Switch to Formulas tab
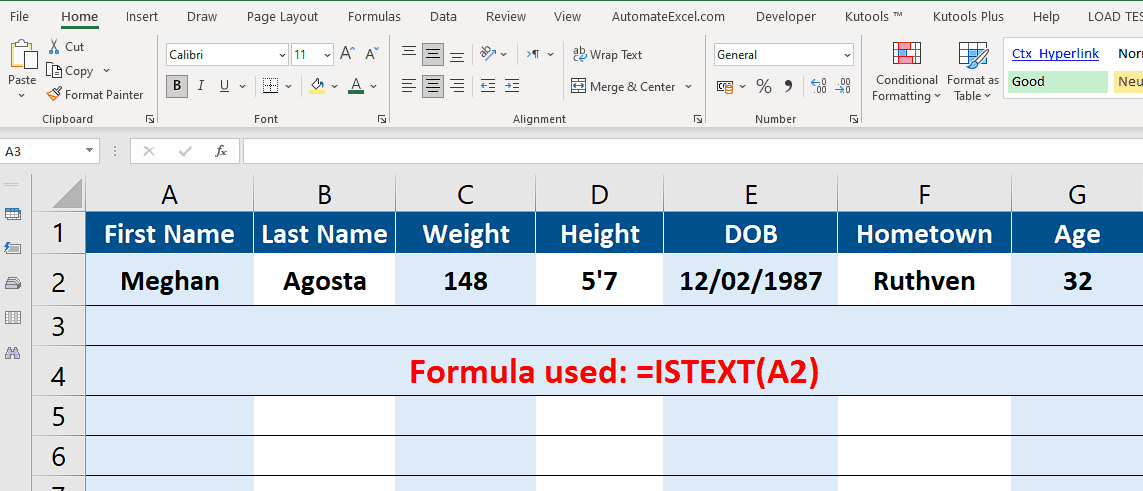Image resolution: width=1143 pixels, height=491 pixels. point(374,16)
